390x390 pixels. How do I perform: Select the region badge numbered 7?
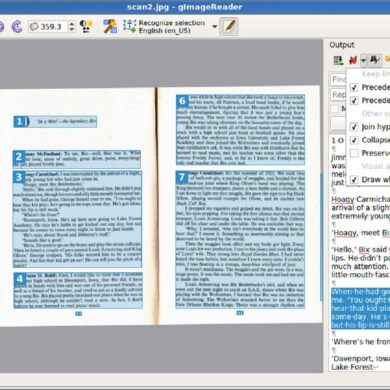(x=182, y=177)
